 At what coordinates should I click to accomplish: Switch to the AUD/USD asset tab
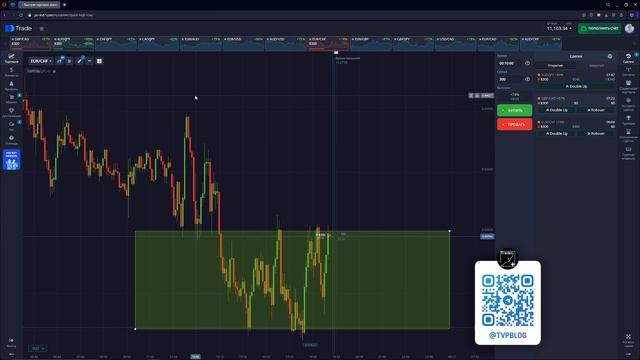(x=286, y=43)
